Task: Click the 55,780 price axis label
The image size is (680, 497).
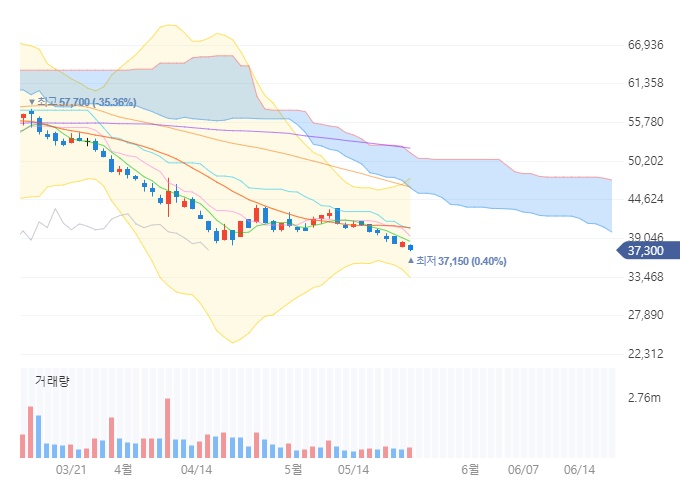Action: coord(645,121)
